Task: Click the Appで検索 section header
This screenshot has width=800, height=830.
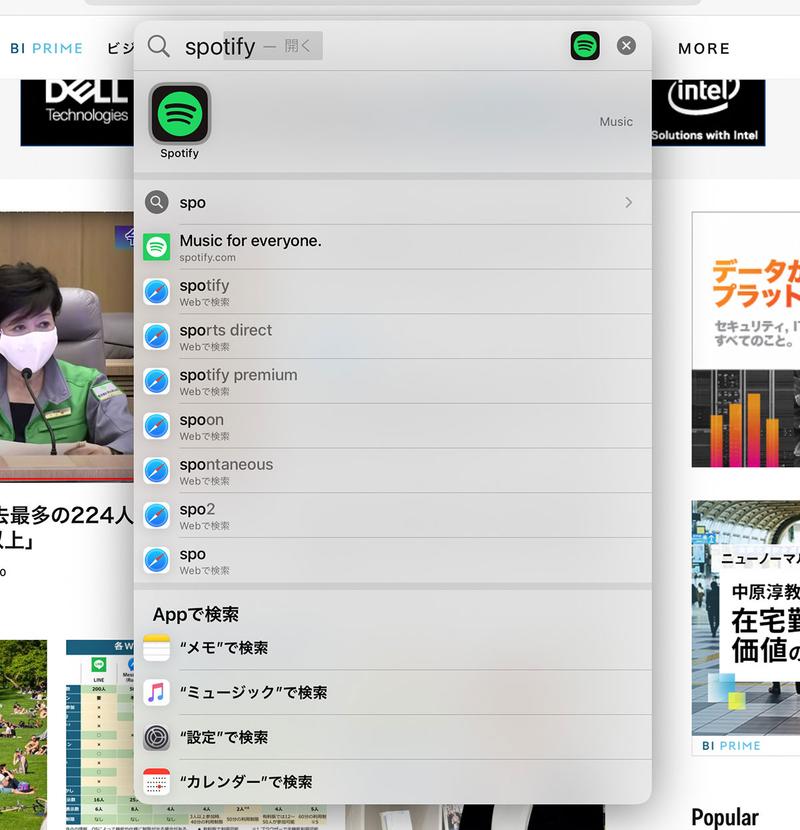Action: [x=195, y=615]
